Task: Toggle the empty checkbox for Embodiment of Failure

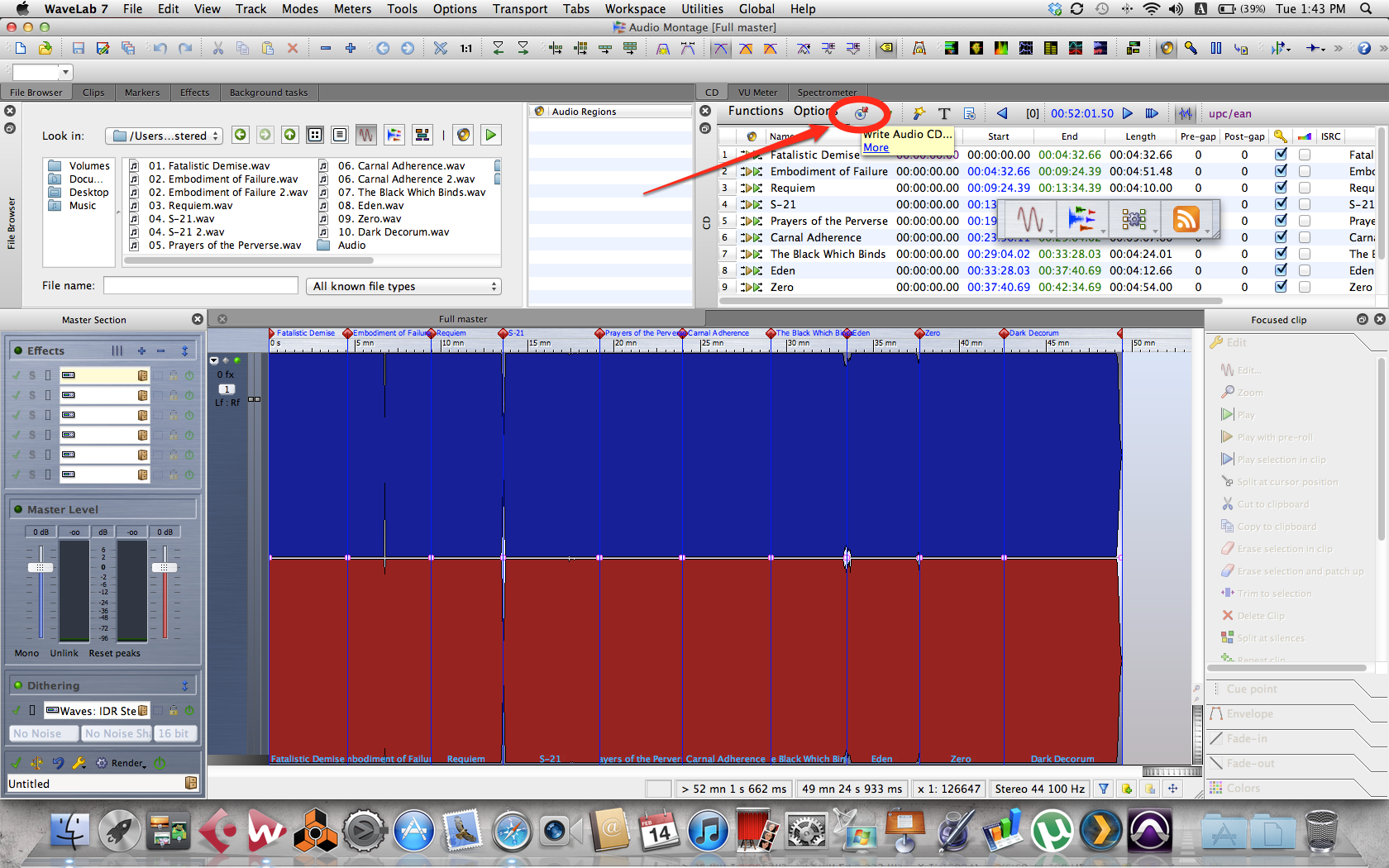Action: (x=1305, y=171)
